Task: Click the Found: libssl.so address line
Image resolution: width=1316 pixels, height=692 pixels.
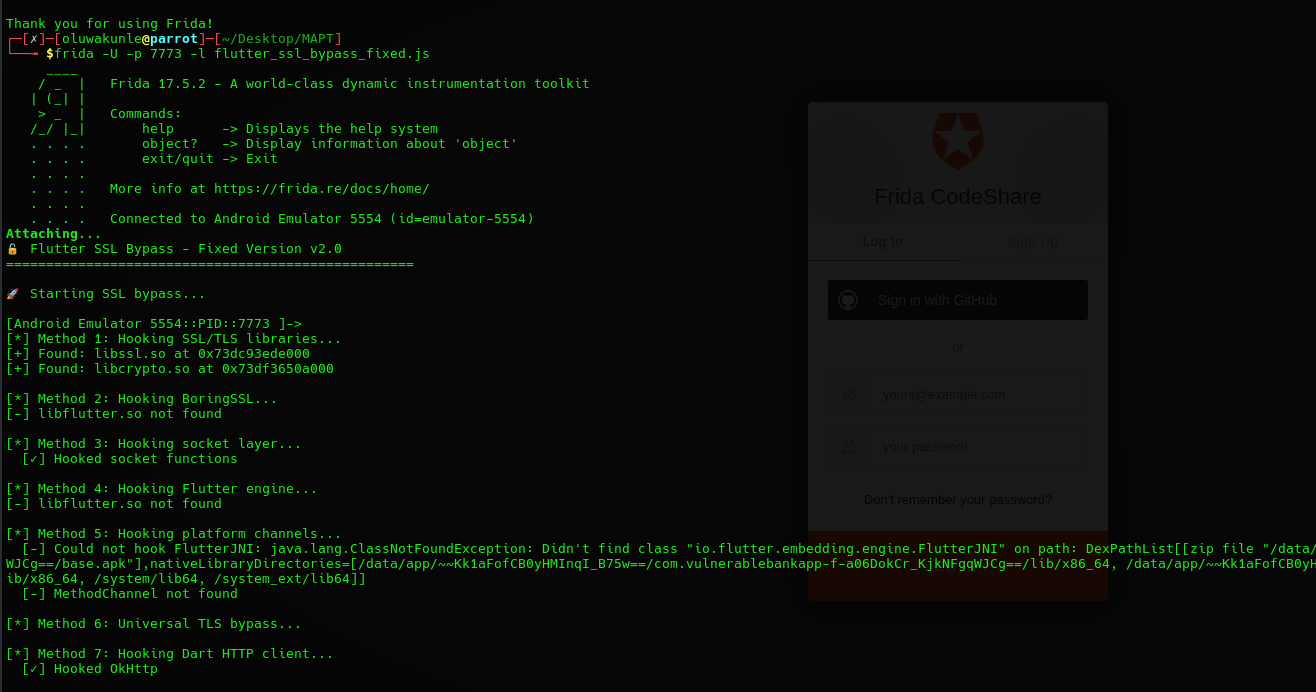Action: tap(158, 354)
